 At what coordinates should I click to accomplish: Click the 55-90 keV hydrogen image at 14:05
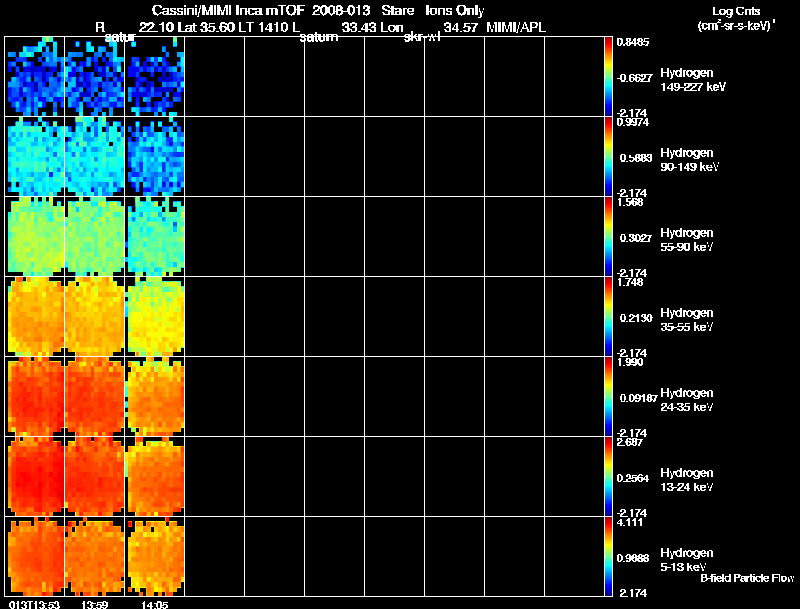155,237
